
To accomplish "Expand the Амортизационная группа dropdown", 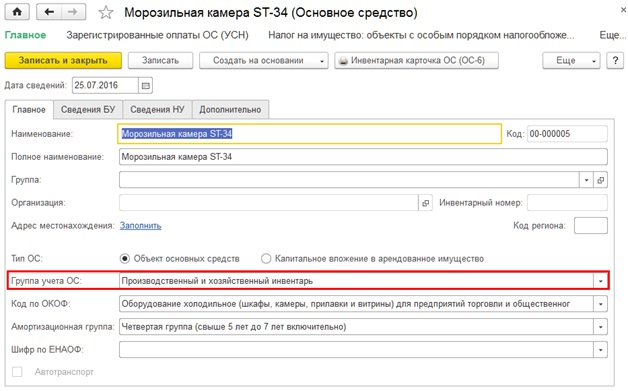I will (x=600, y=327).
